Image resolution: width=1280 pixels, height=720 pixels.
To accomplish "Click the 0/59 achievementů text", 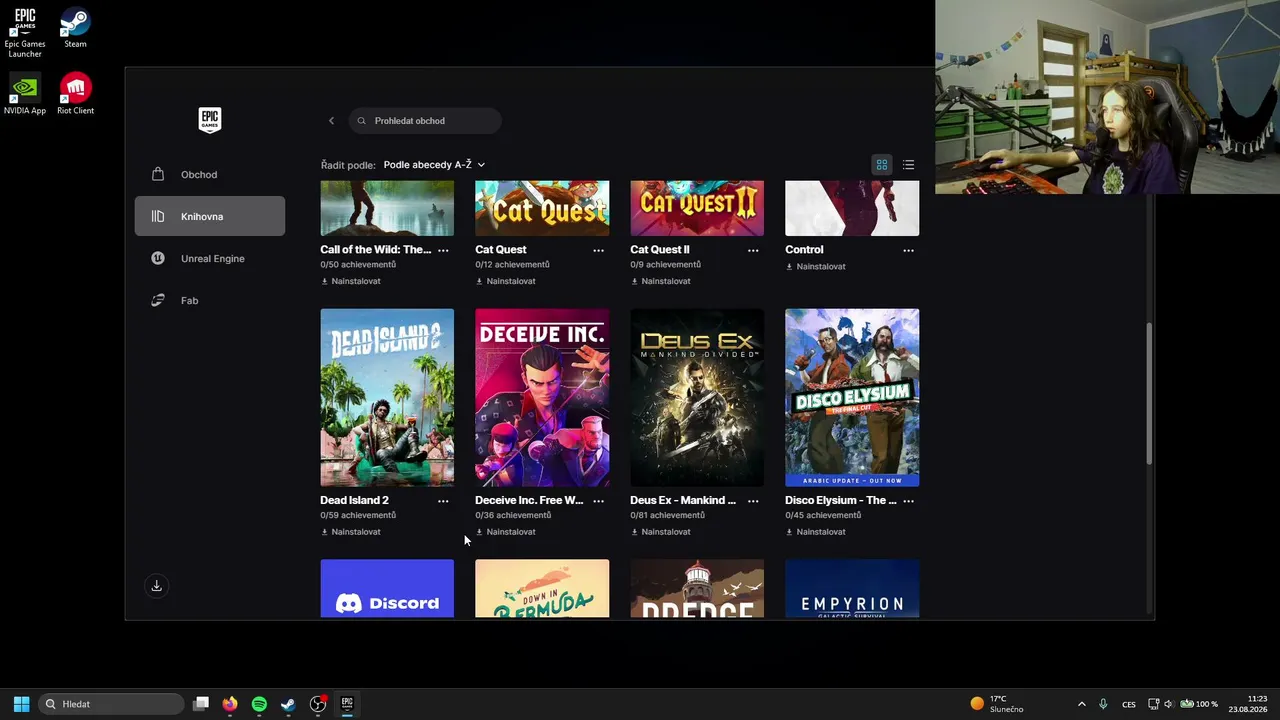I will pyautogui.click(x=358, y=515).
